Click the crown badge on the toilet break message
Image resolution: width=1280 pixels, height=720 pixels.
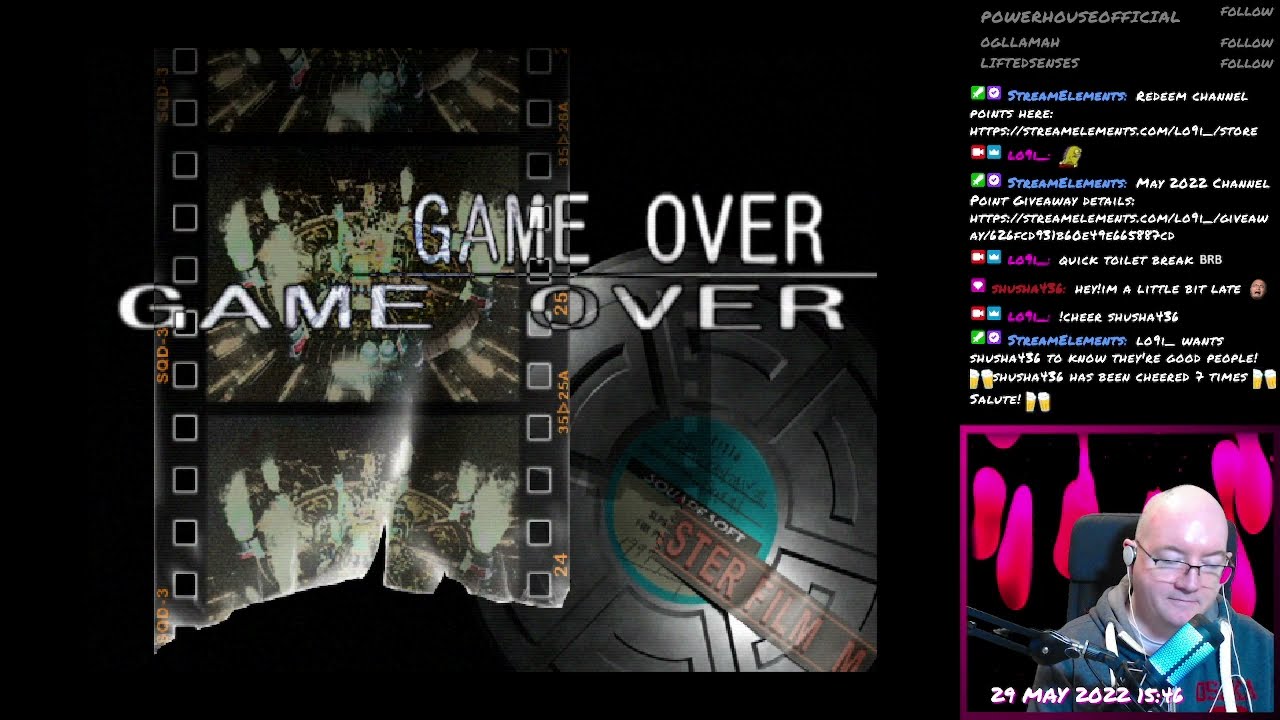[994, 258]
